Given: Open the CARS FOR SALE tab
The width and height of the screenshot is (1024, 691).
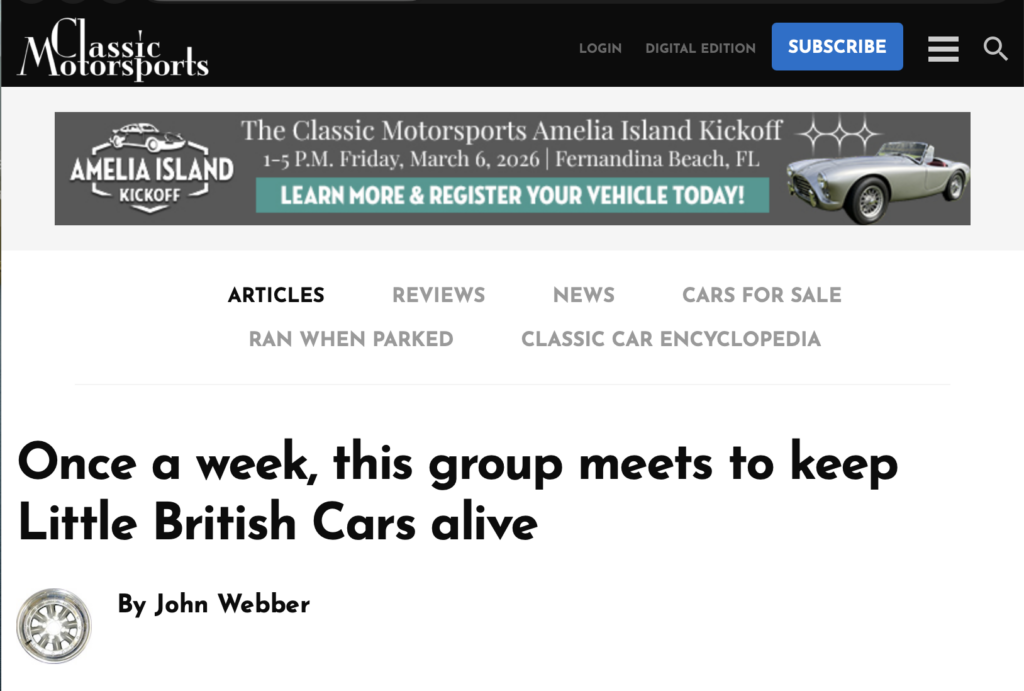Looking at the screenshot, I should click(x=761, y=295).
